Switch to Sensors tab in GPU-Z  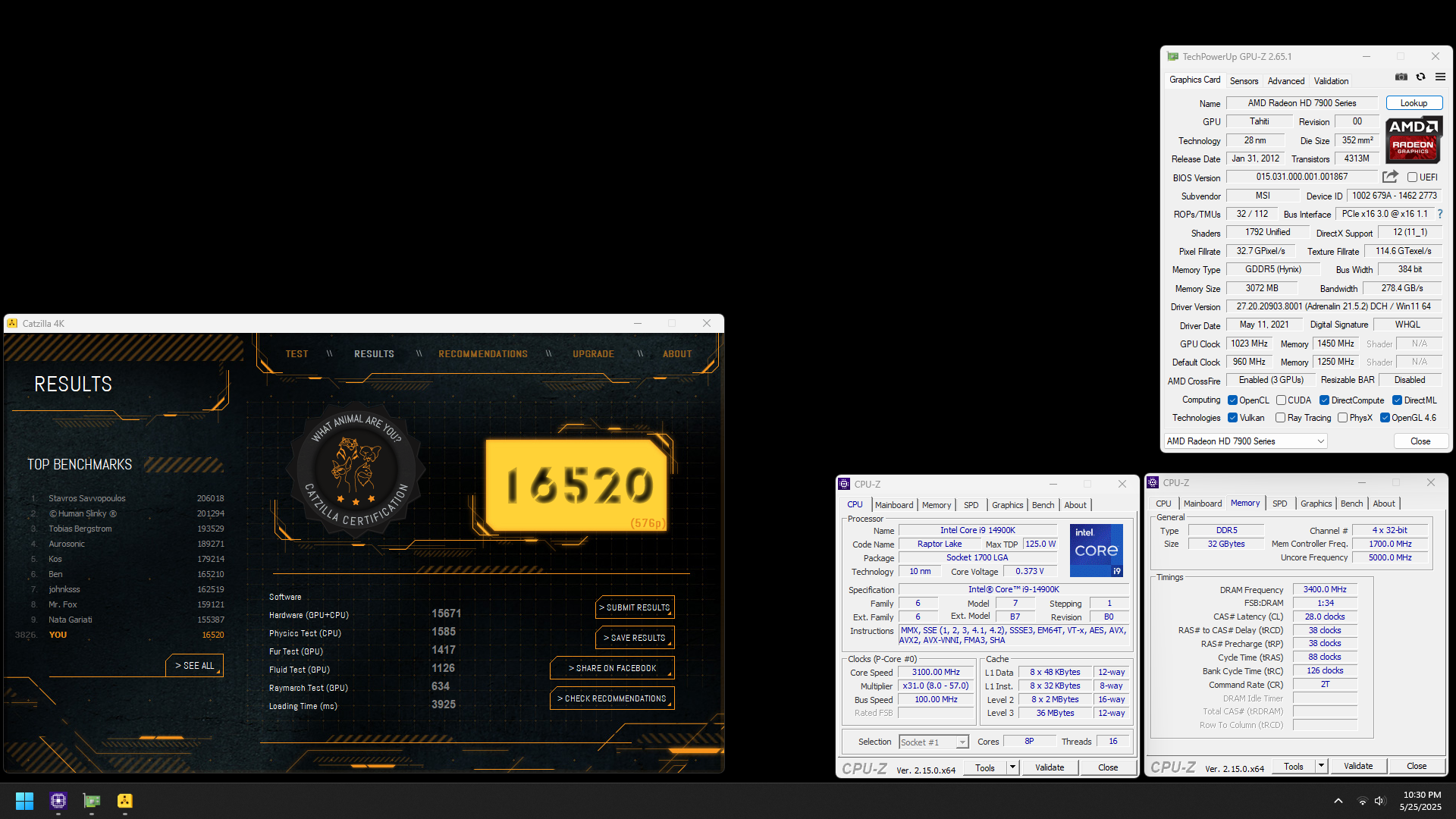(1244, 81)
